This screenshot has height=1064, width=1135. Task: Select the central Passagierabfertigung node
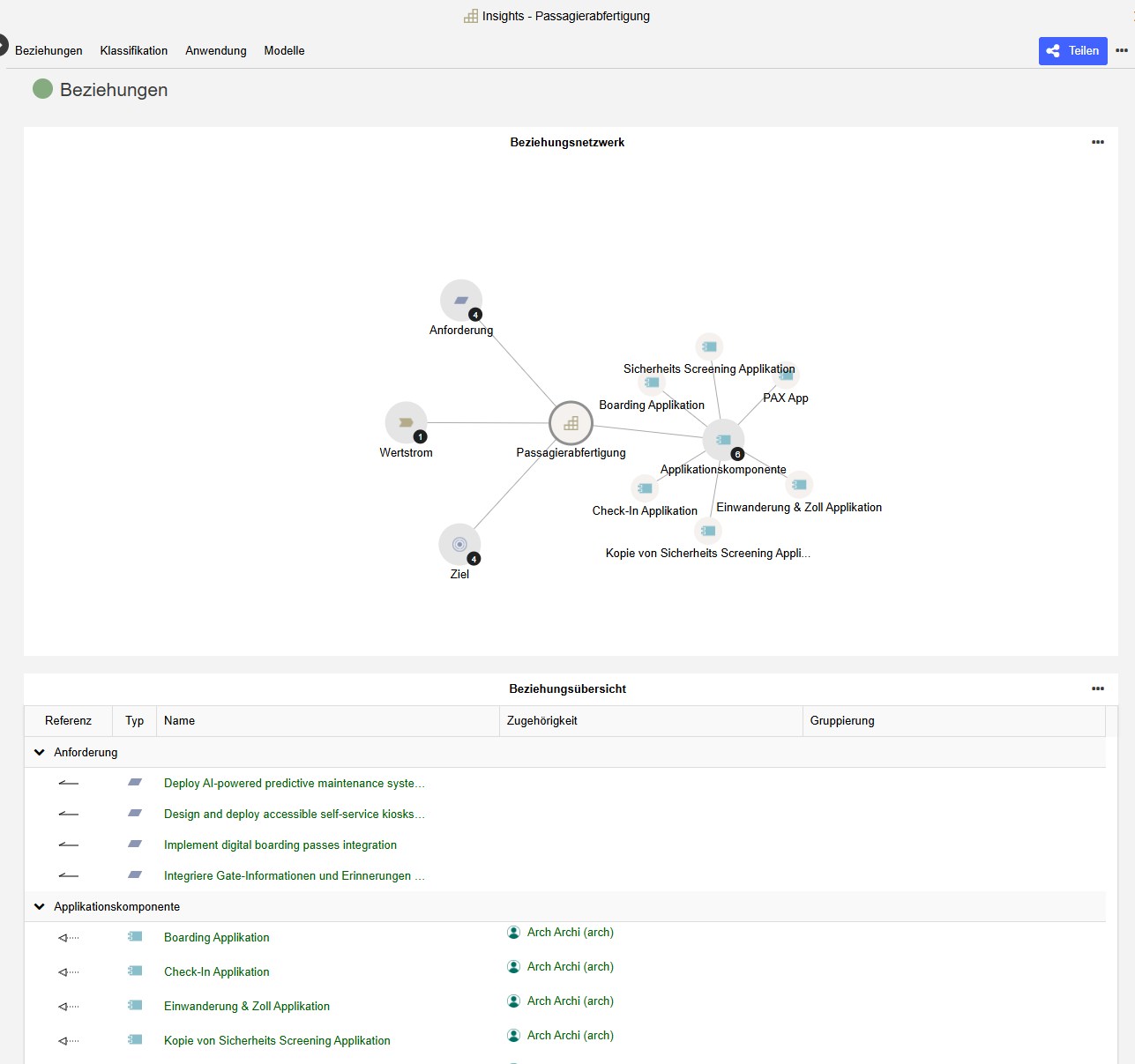571,423
